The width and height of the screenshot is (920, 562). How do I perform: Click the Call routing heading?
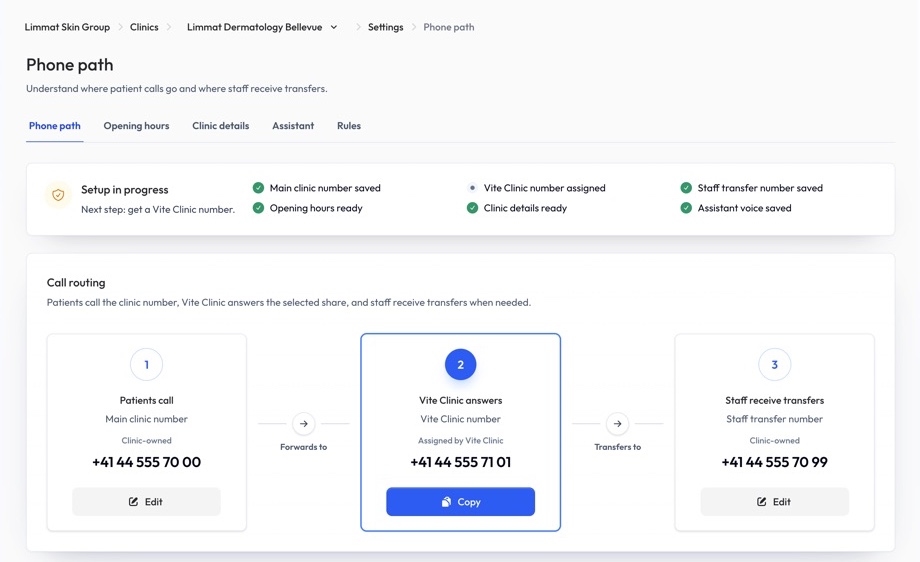pos(76,283)
